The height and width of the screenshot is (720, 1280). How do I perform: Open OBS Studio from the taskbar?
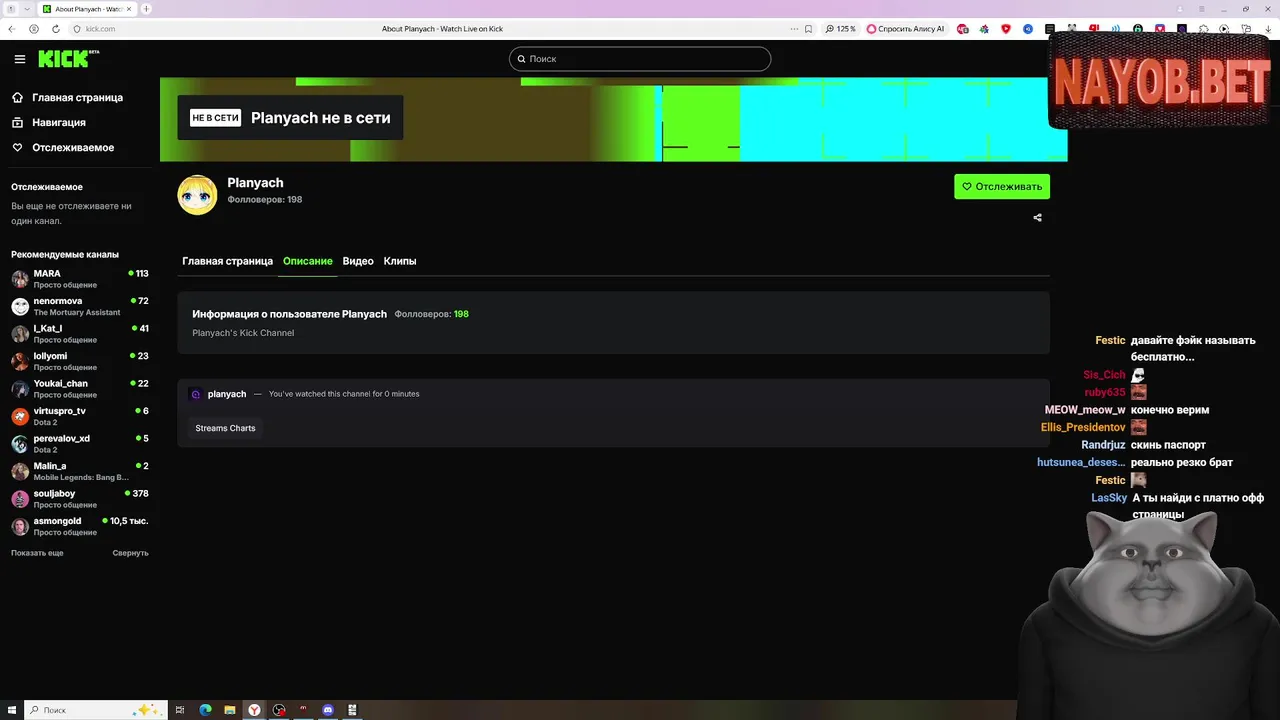point(279,710)
